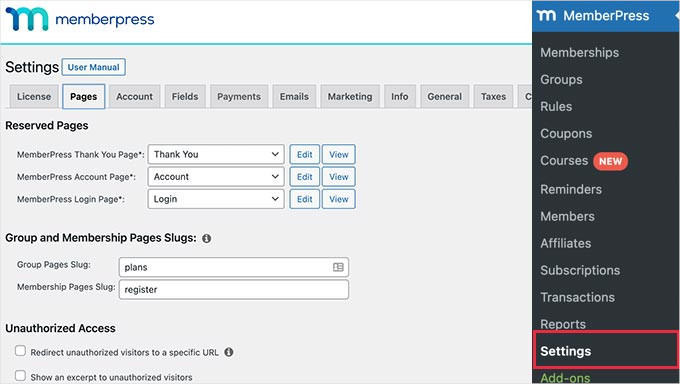Open Members in the sidebar

[567, 216]
